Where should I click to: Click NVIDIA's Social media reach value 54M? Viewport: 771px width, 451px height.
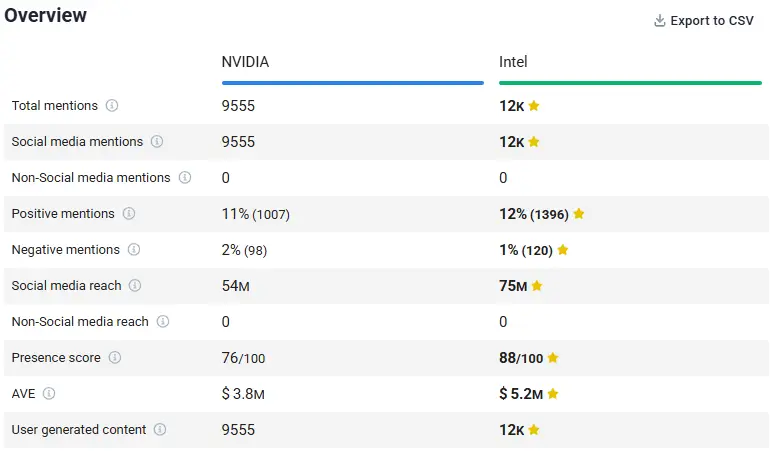click(236, 286)
